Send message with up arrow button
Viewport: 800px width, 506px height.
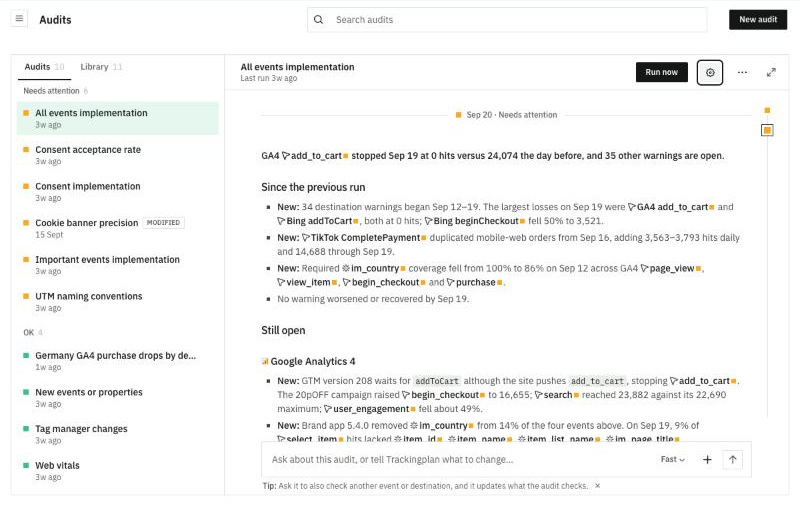(733, 460)
